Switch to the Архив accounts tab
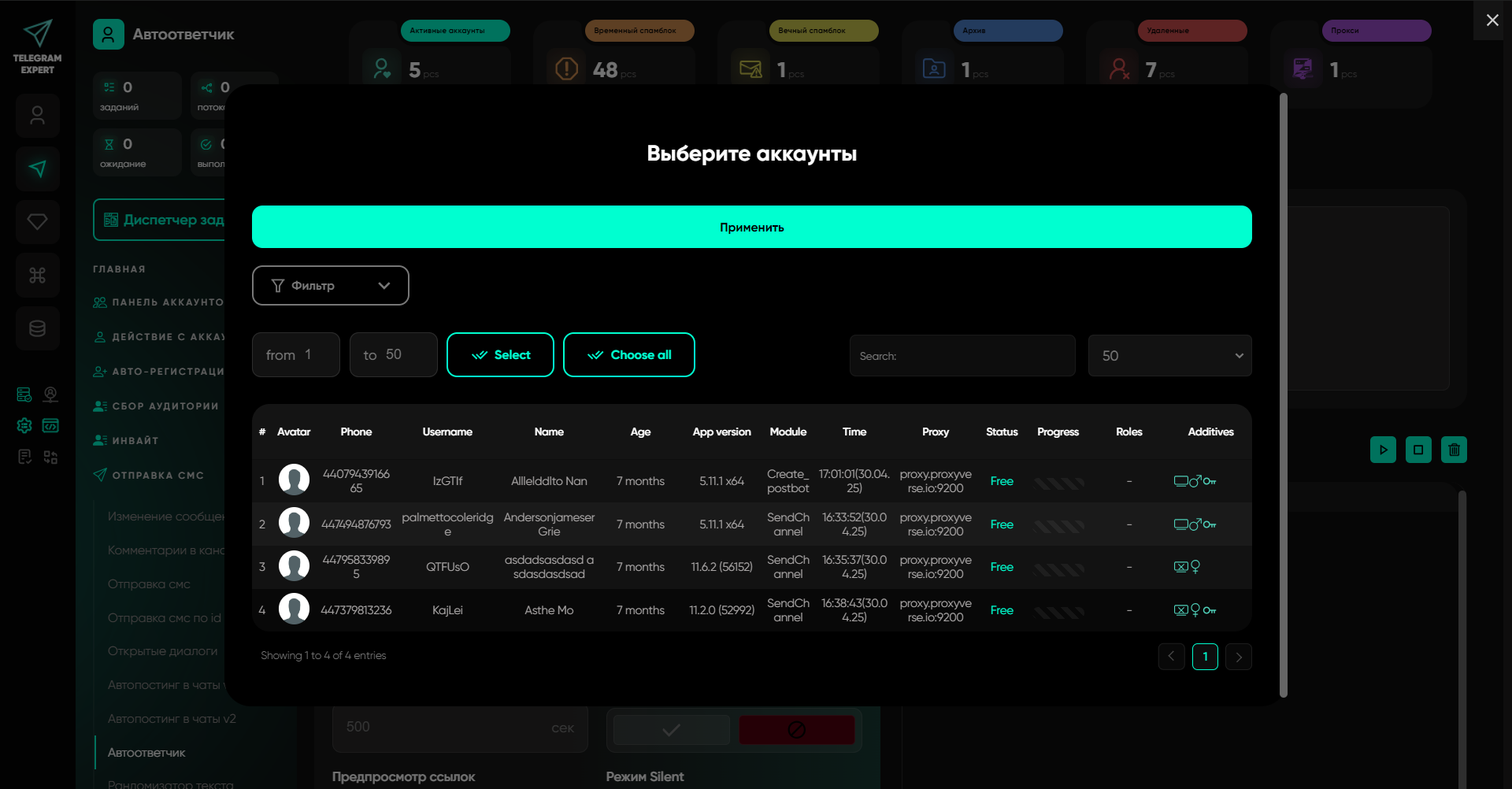Screen dimensions: 1512x789 pyautogui.click(x=1008, y=31)
